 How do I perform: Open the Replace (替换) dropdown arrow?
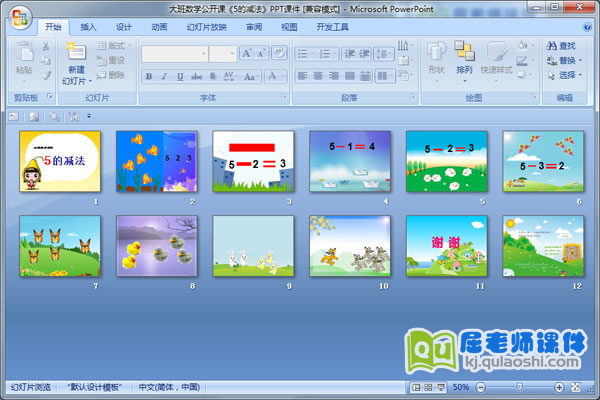click(581, 60)
